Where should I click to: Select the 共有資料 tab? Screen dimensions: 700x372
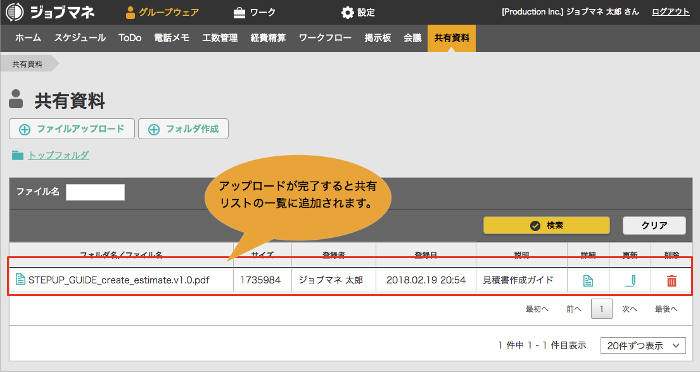tap(452, 38)
